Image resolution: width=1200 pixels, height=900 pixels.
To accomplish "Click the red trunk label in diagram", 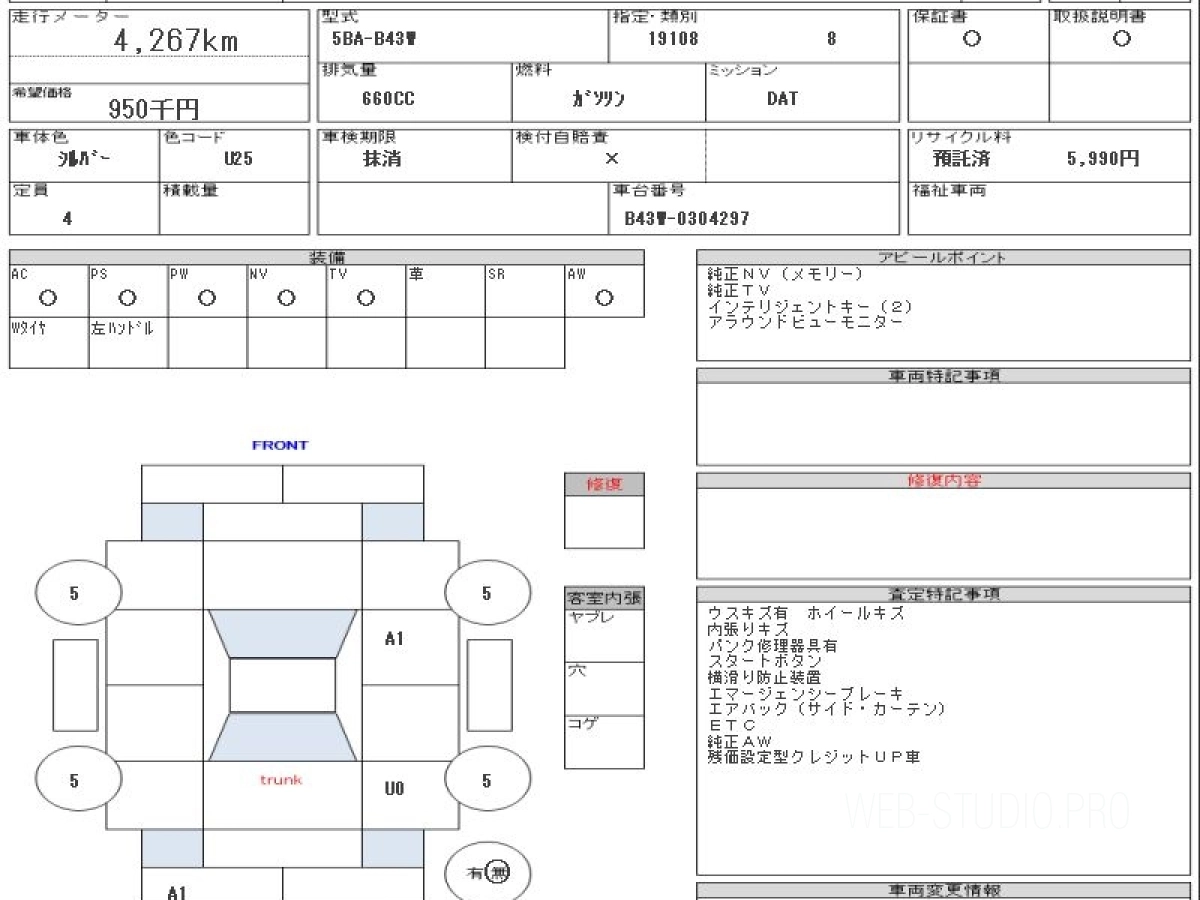I will pyautogui.click(x=281, y=779).
